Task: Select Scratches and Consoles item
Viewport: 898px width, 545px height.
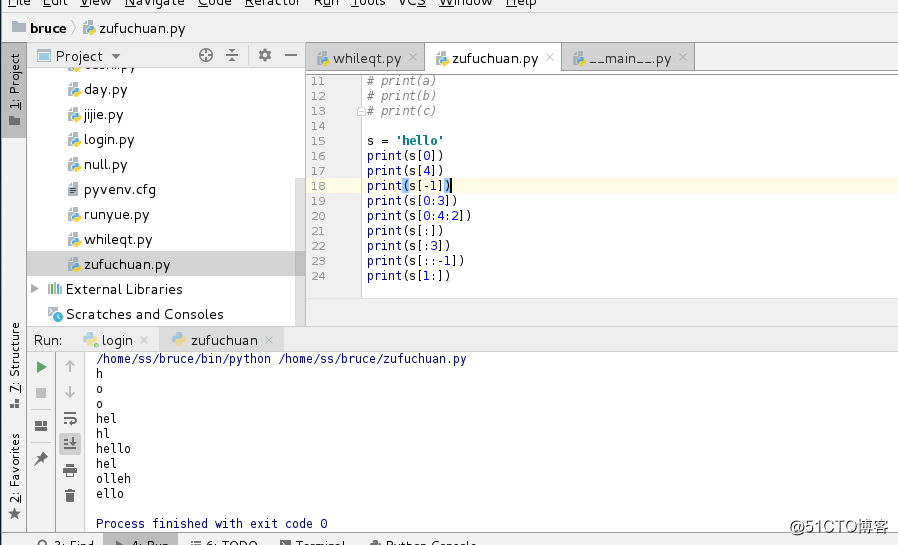Action: (x=145, y=314)
